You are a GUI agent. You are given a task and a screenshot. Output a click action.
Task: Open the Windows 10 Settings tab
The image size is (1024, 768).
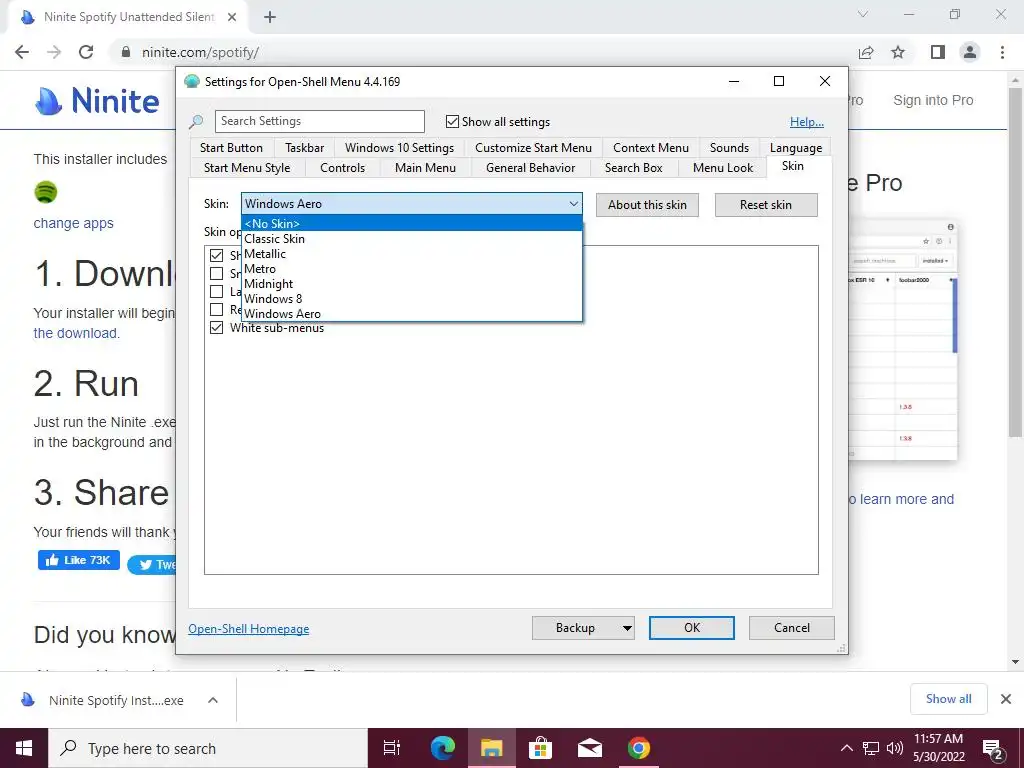[400, 148]
